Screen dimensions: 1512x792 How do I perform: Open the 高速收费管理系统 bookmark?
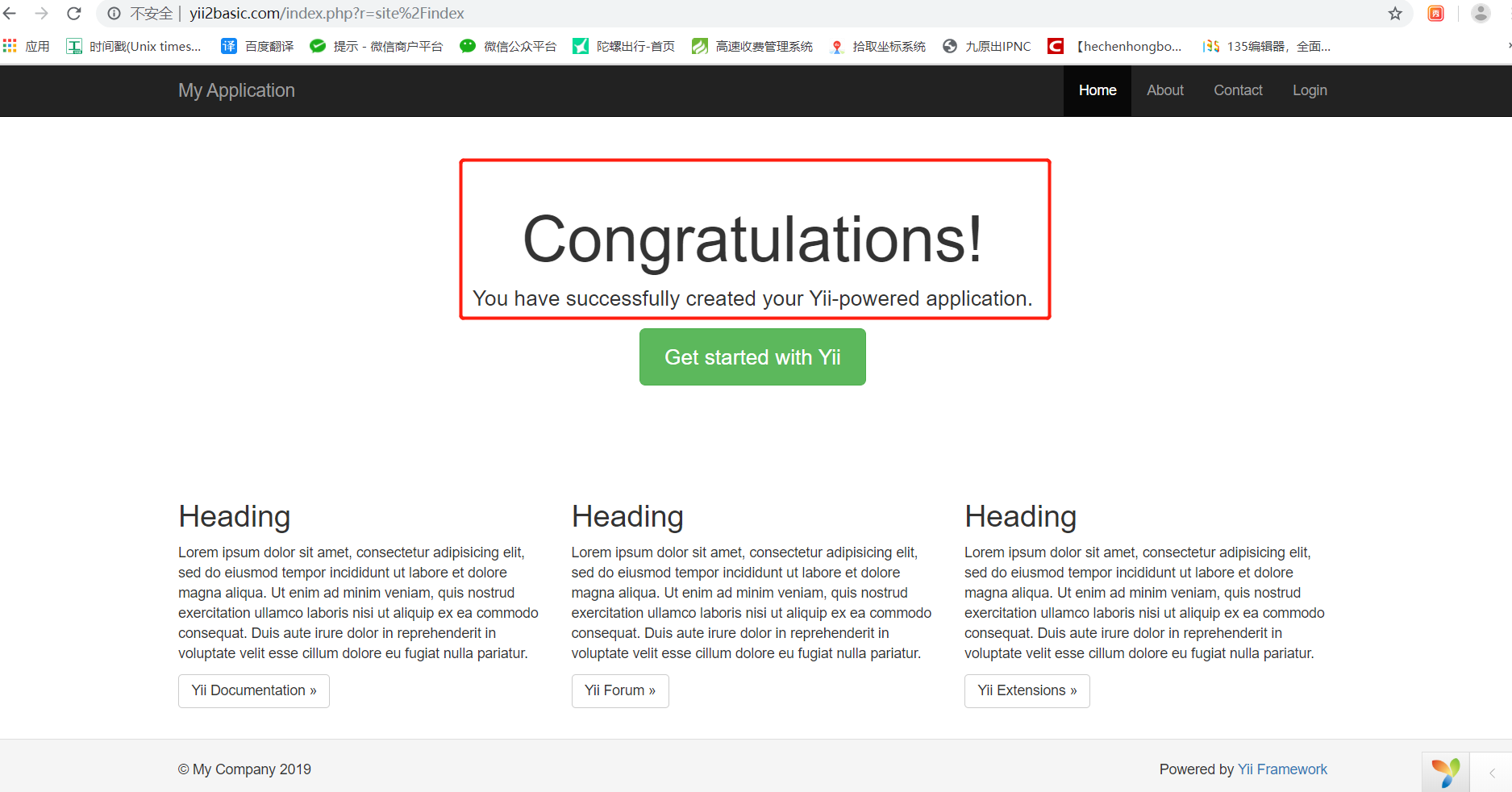(x=752, y=47)
